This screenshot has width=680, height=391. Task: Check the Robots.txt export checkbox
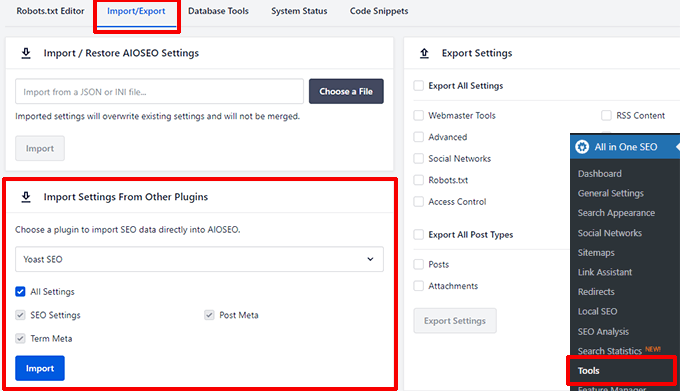(418, 180)
